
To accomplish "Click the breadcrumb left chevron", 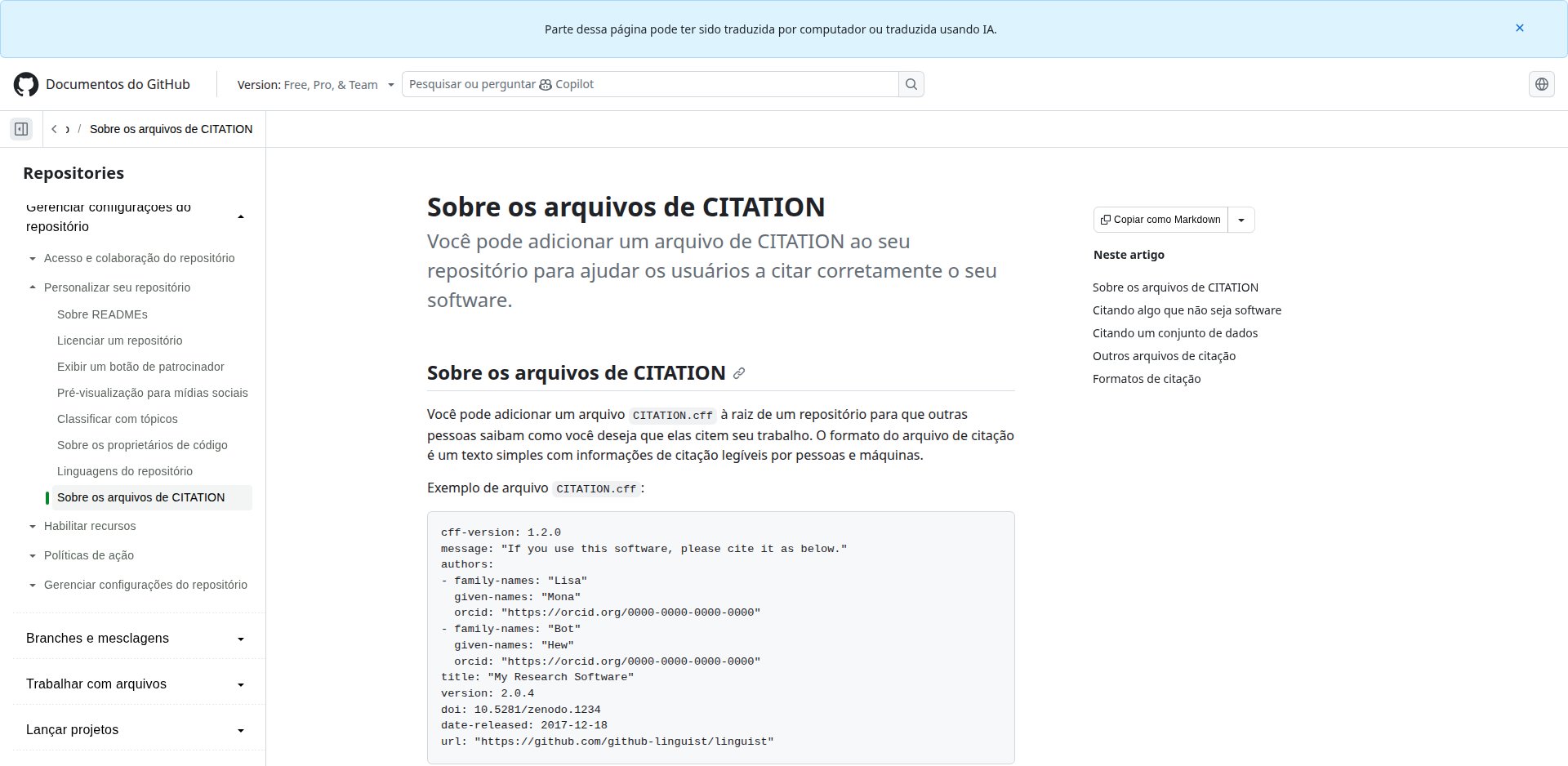I will pos(54,129).
